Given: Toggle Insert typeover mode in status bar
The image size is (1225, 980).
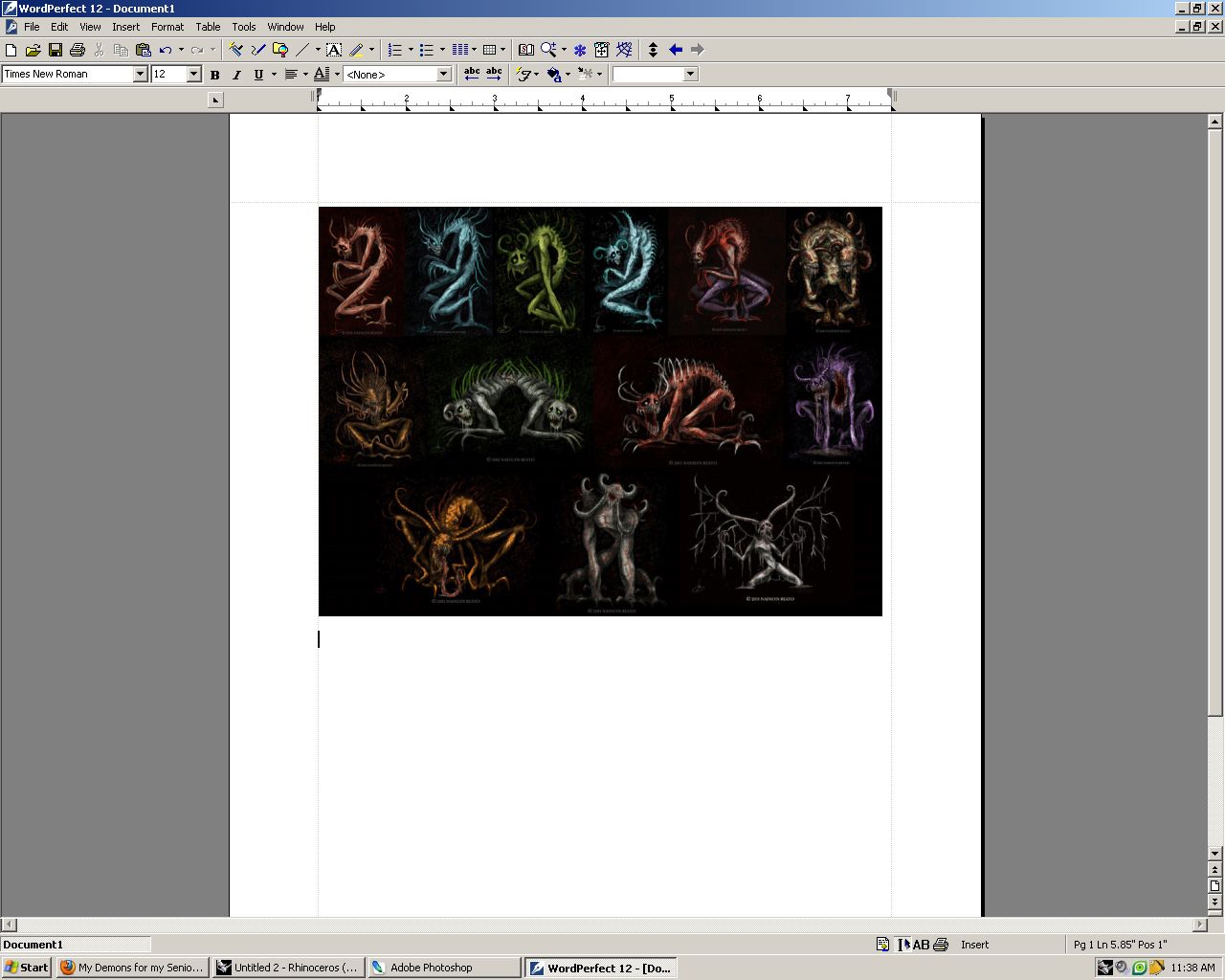Looking at the screenshot, I should click(x=975, y=945).
